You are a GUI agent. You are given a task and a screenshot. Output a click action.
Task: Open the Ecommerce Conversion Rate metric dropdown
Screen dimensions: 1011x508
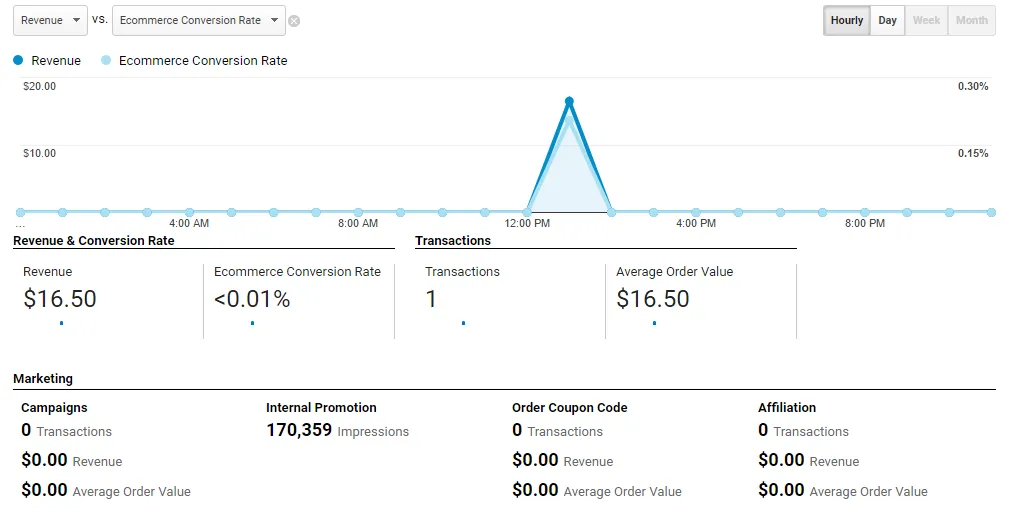[198, 20]
